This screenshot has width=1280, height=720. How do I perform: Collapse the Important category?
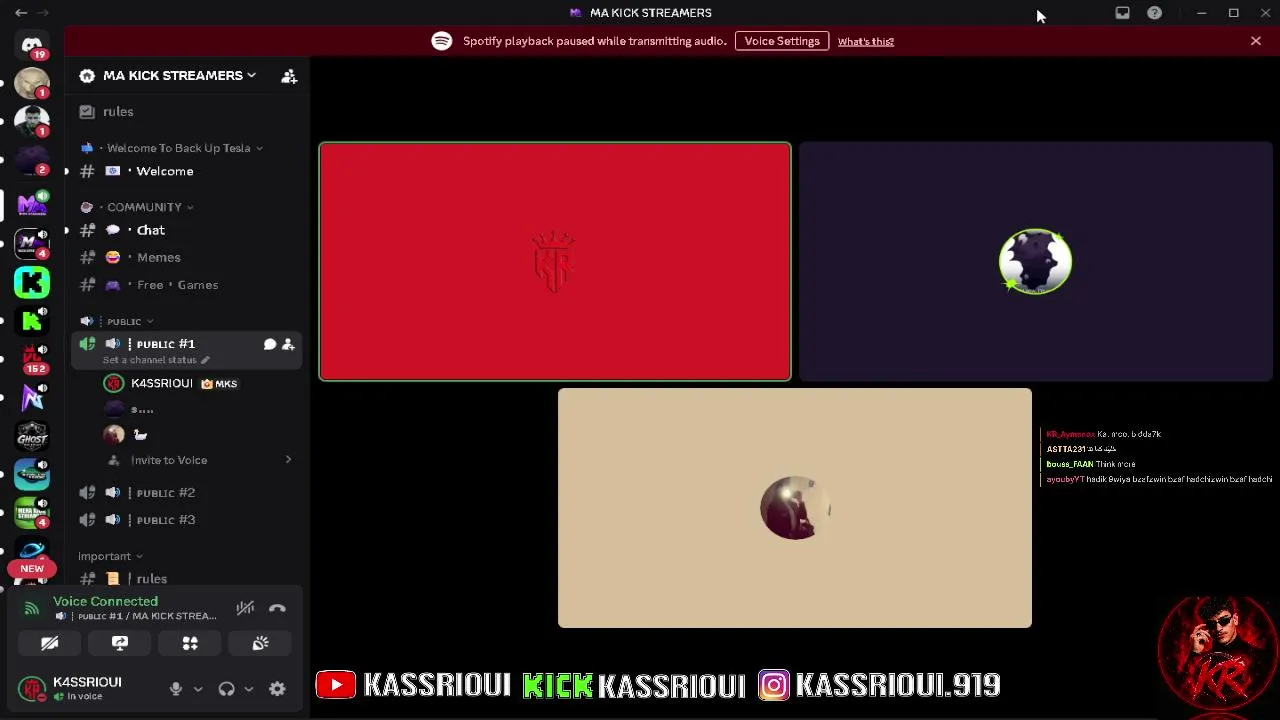click(111, 556)
